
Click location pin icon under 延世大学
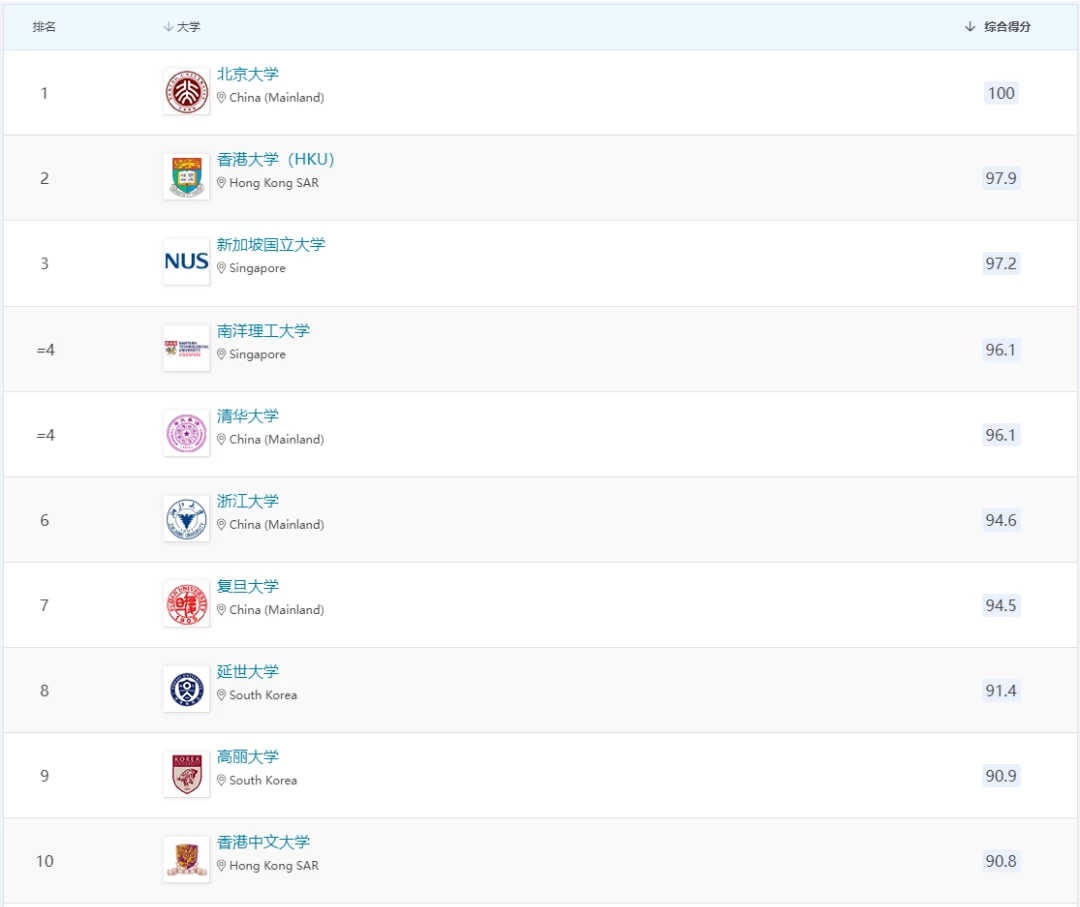click(221, 695)
